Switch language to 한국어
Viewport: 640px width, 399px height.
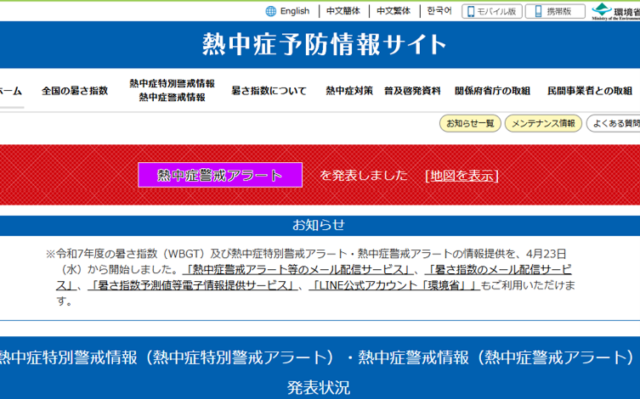(x=439, y=11)
